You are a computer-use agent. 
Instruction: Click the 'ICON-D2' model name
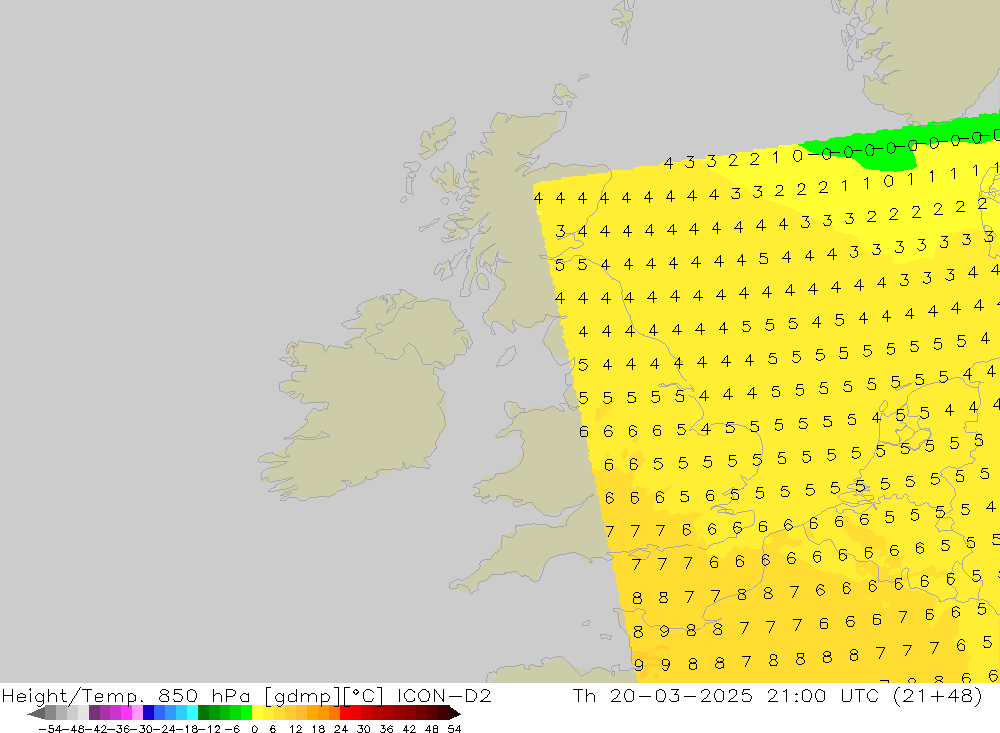pyautogui.click(x=444, y=695)
